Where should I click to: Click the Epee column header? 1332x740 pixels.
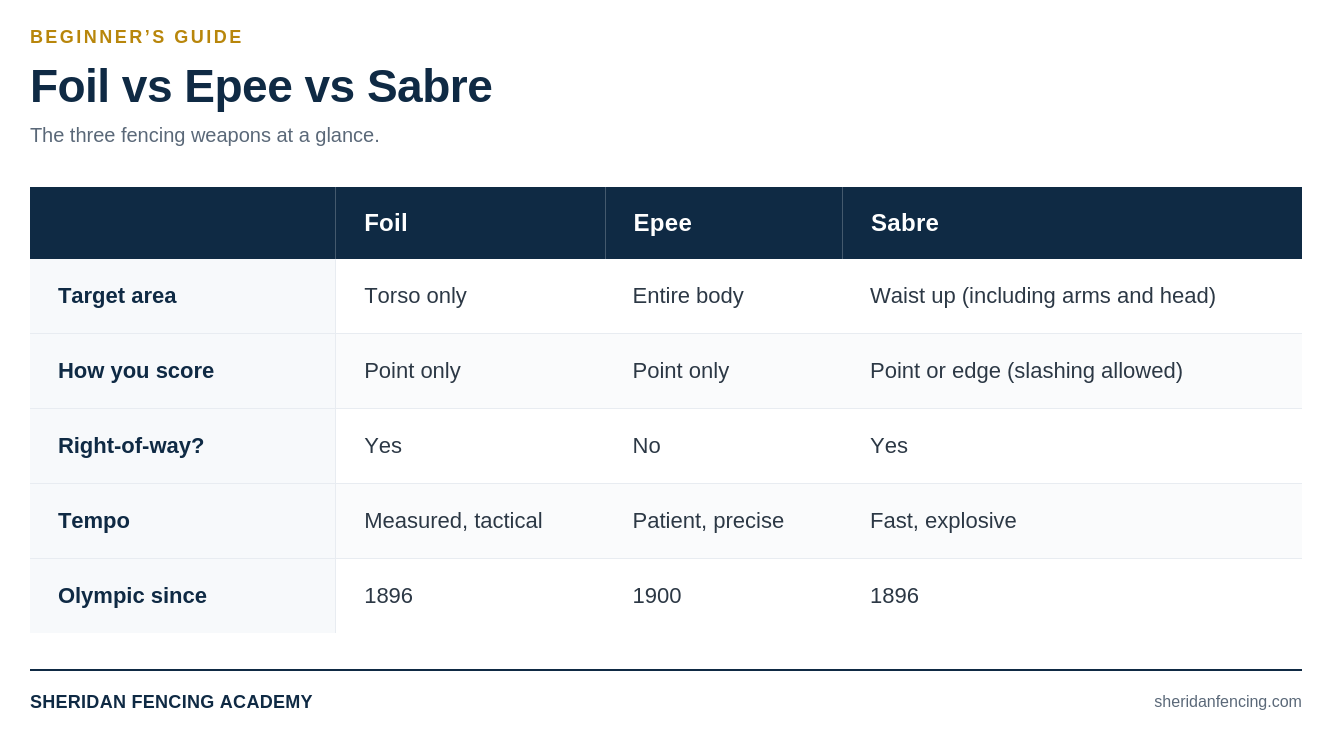(x=662, y=223)
